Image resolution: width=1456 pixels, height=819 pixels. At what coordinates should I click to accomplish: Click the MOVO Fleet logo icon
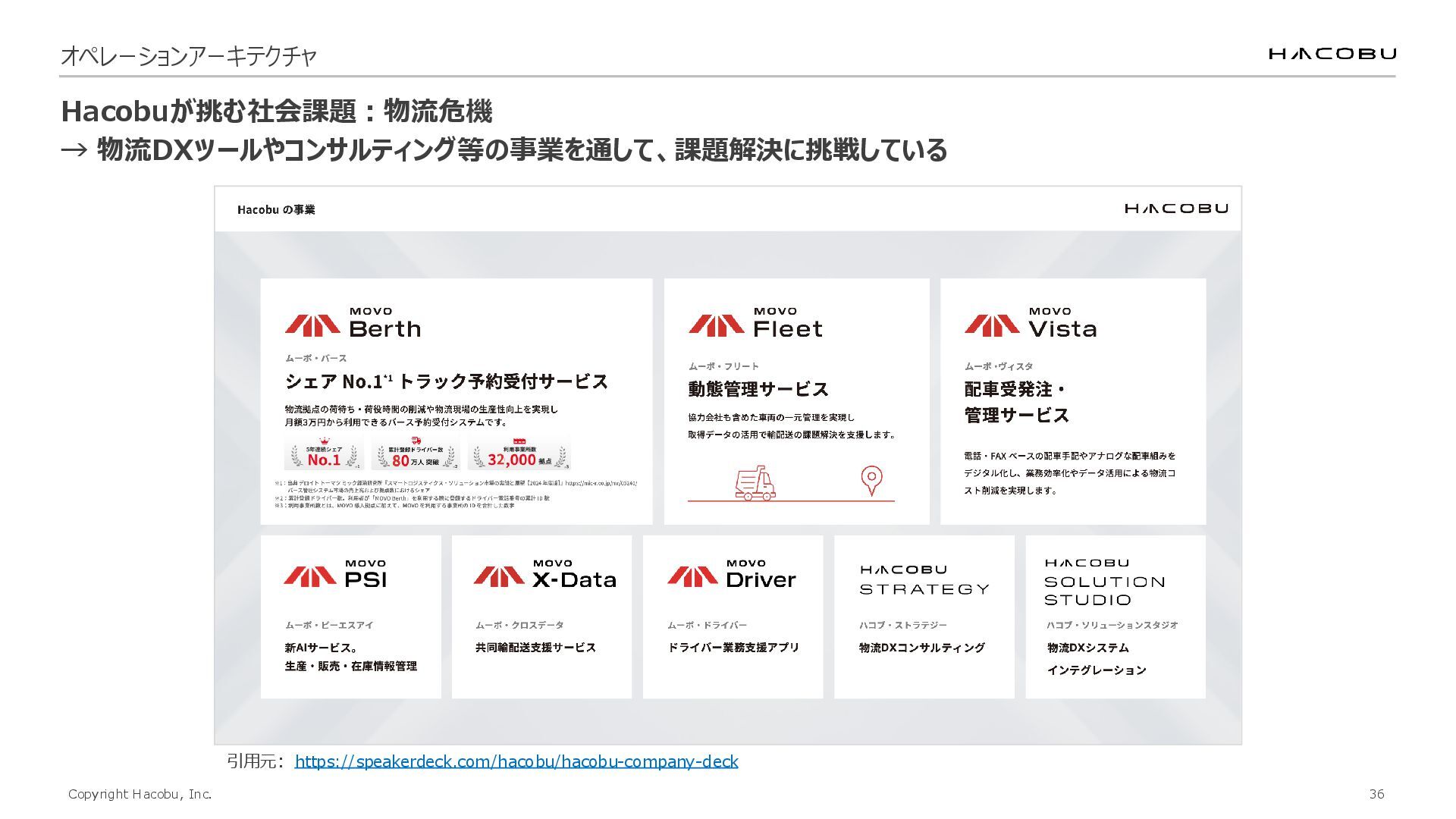point(717,325)
